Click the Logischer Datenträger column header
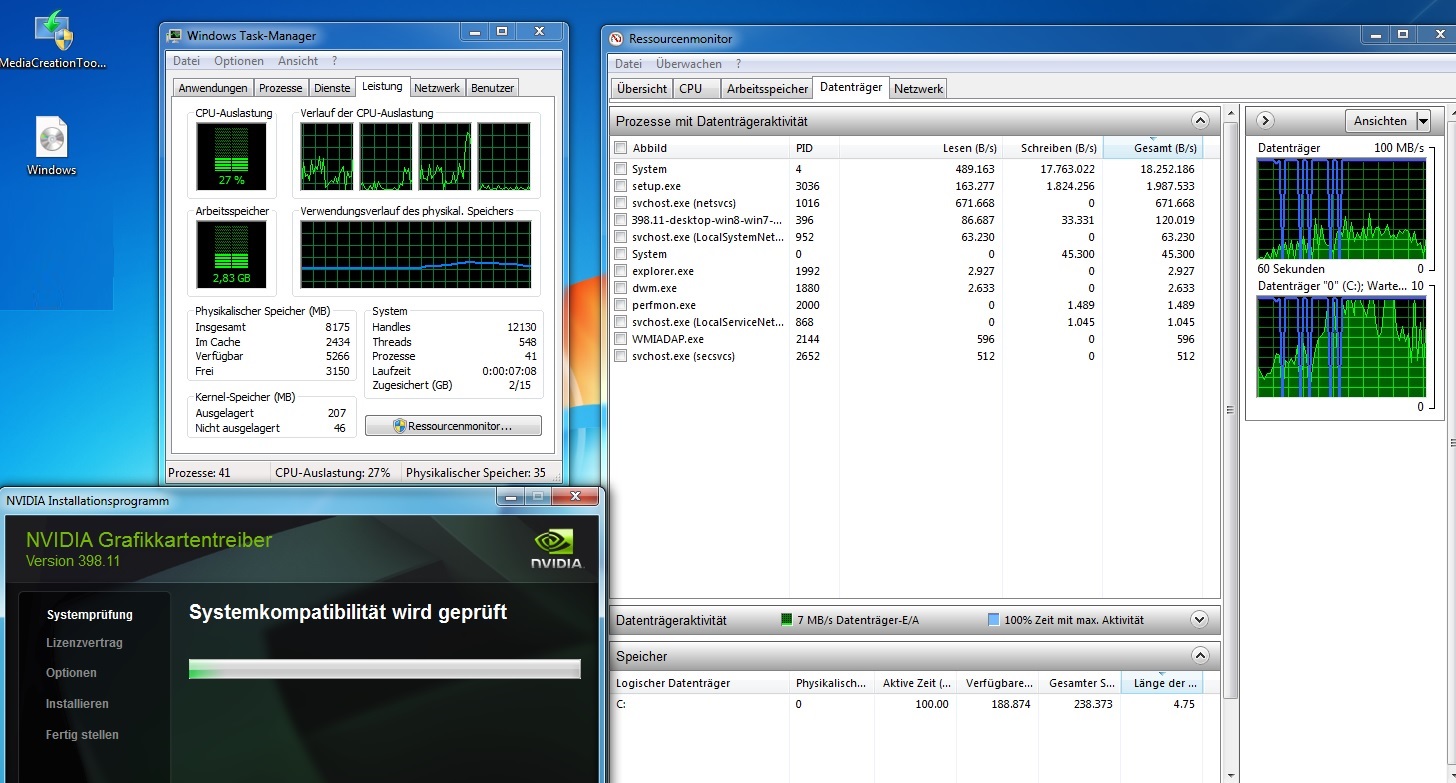Screen dimensions: 1456x783 click(x=701, y=683)
